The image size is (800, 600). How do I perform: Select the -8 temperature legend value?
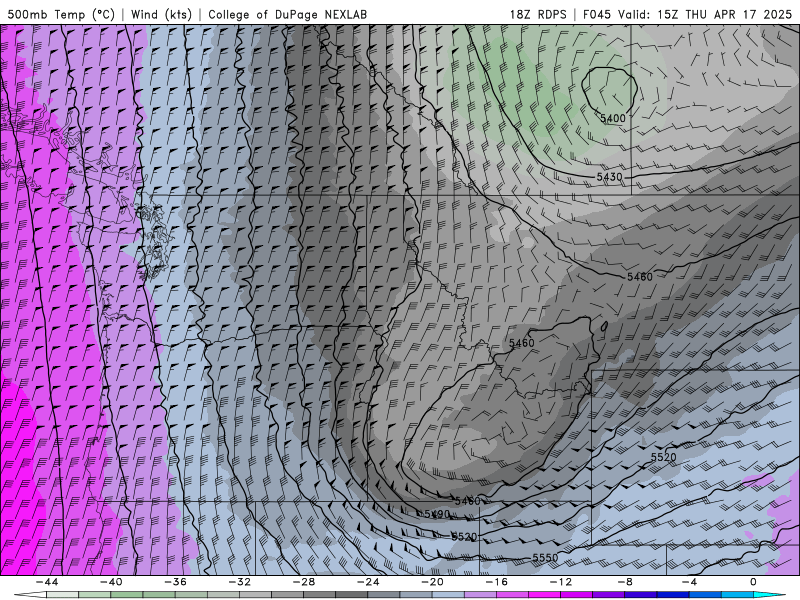point(625,582)
